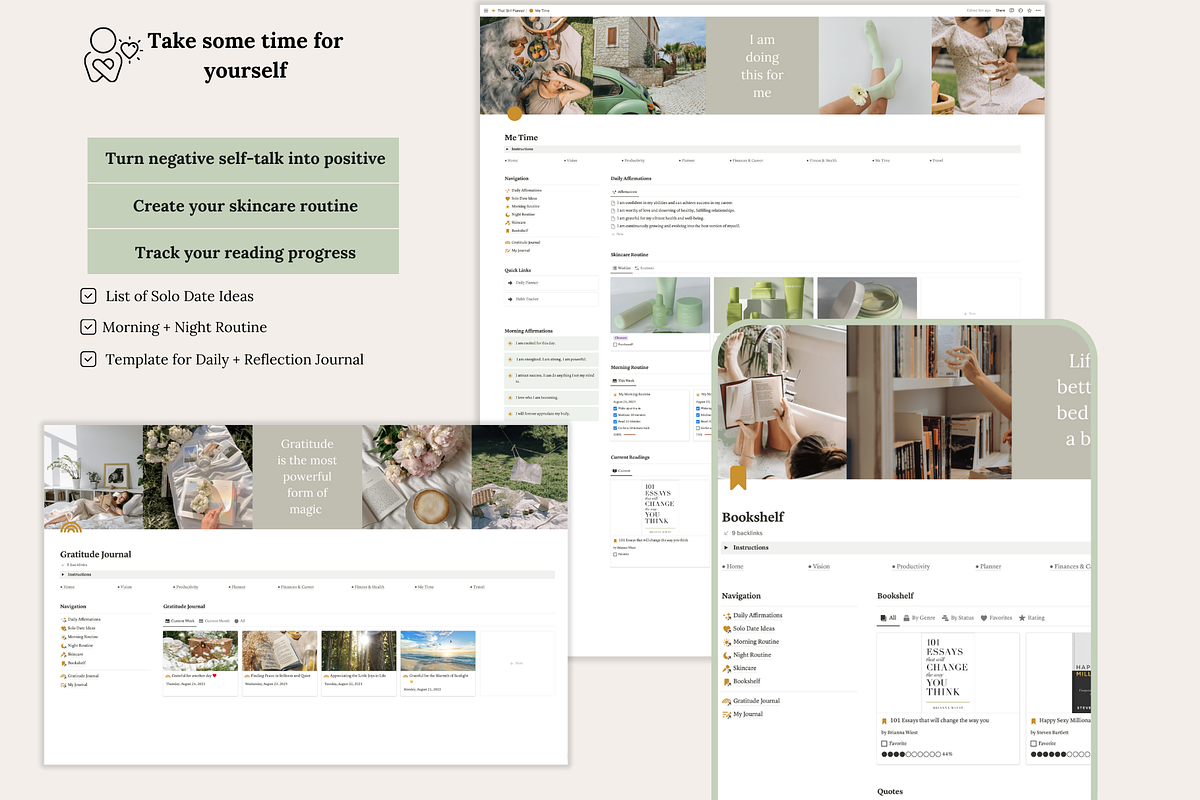
Task: Click the 44% reading progress dots
Action: point(910,754)
